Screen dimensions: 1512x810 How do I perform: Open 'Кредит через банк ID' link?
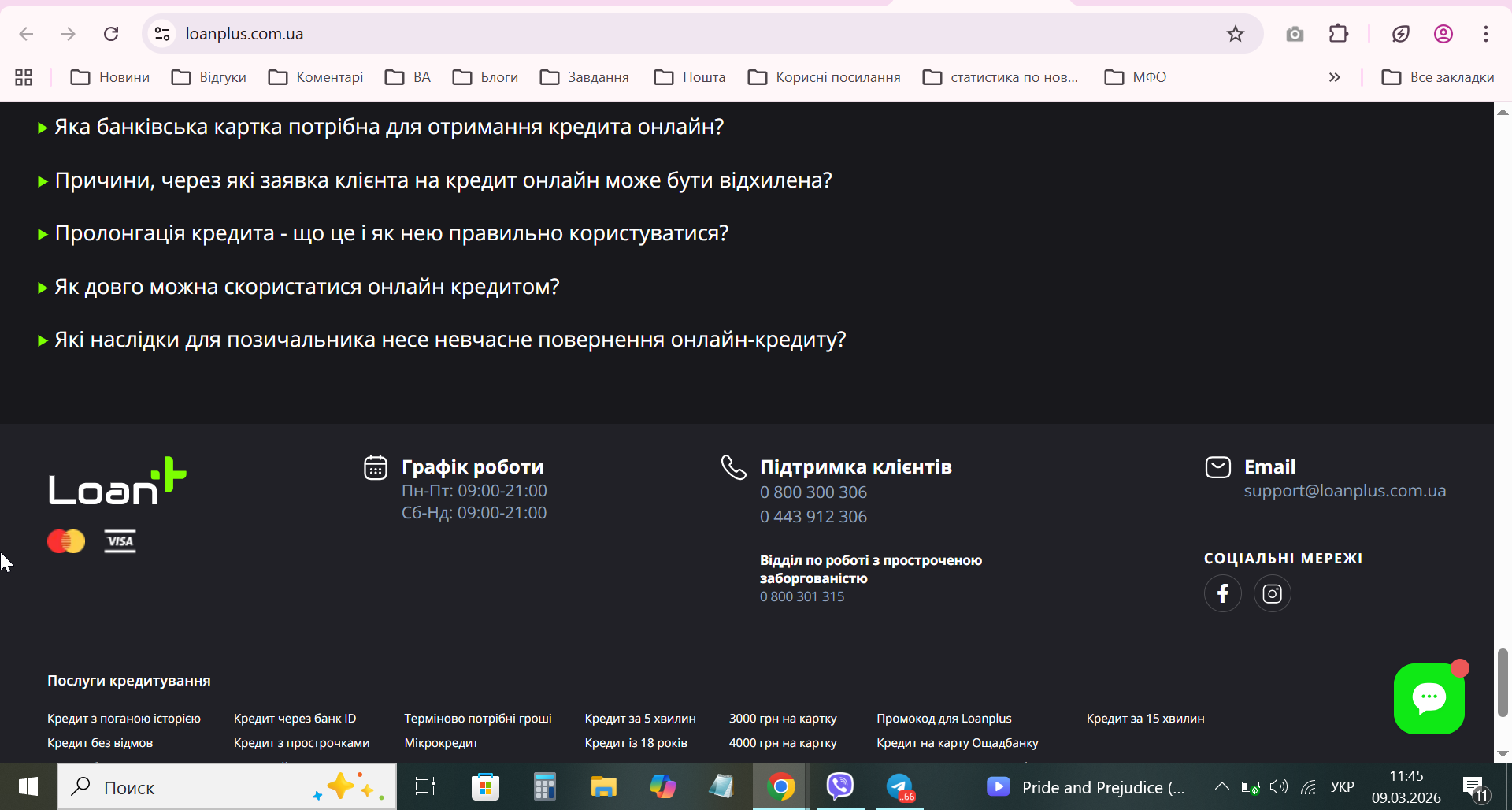pyautogui.click(x=295, y=719)
